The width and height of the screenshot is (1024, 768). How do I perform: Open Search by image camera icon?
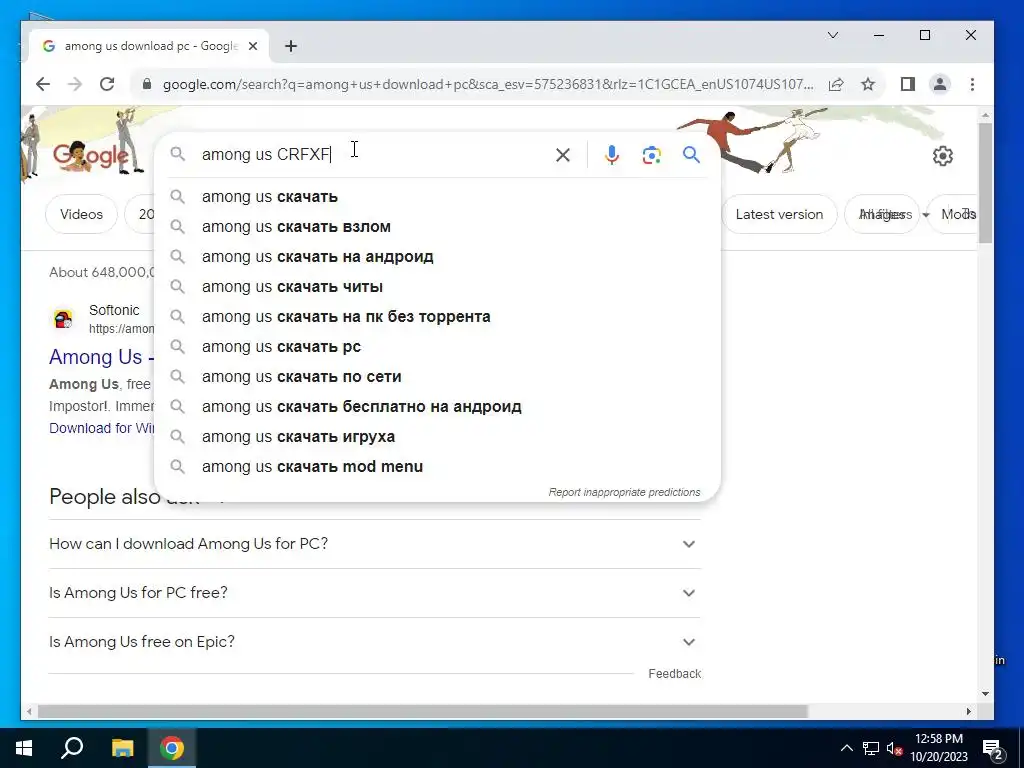pos(652,155)
